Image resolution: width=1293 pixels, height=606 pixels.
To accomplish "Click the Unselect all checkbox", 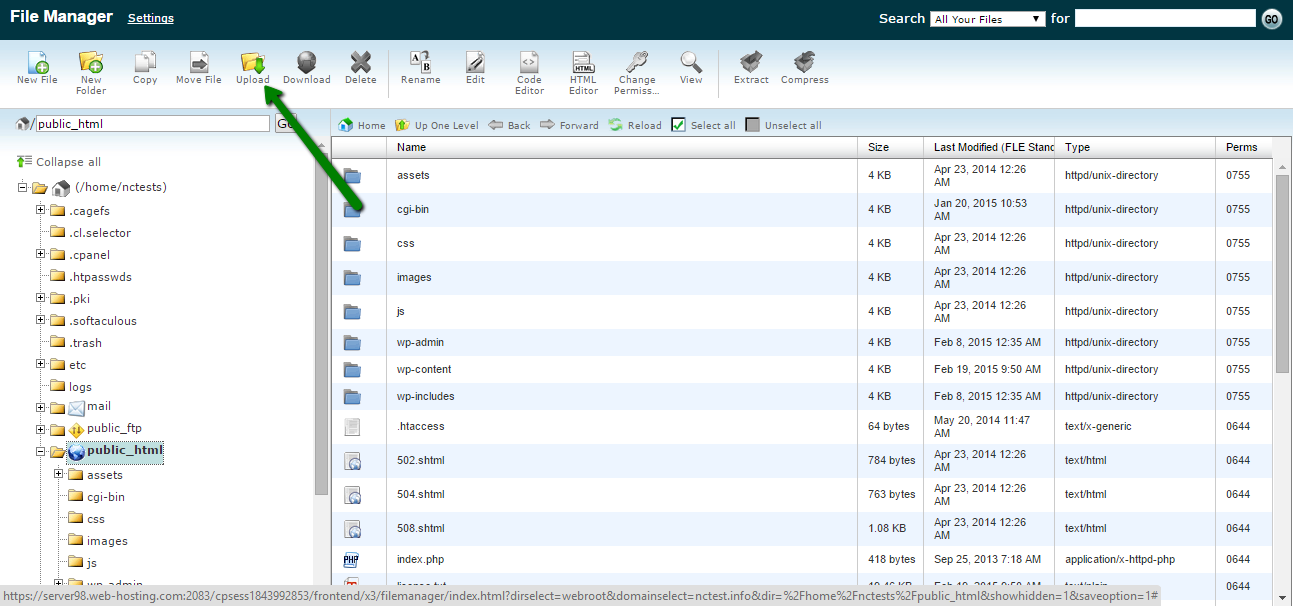I will coord(752,125).
